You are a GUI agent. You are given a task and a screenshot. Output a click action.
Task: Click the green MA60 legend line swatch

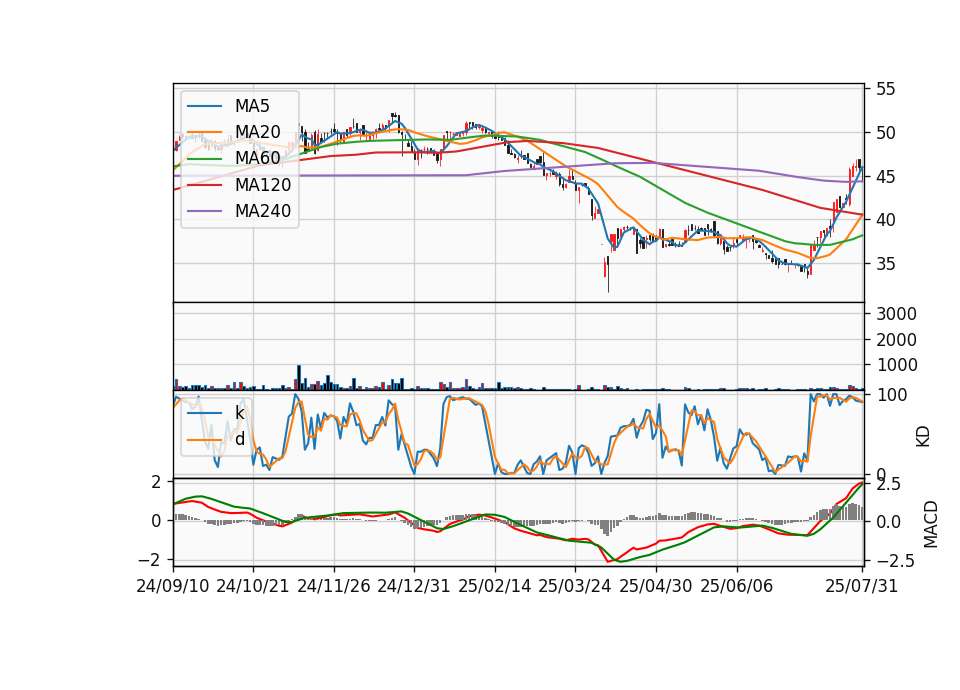(204, 159)
